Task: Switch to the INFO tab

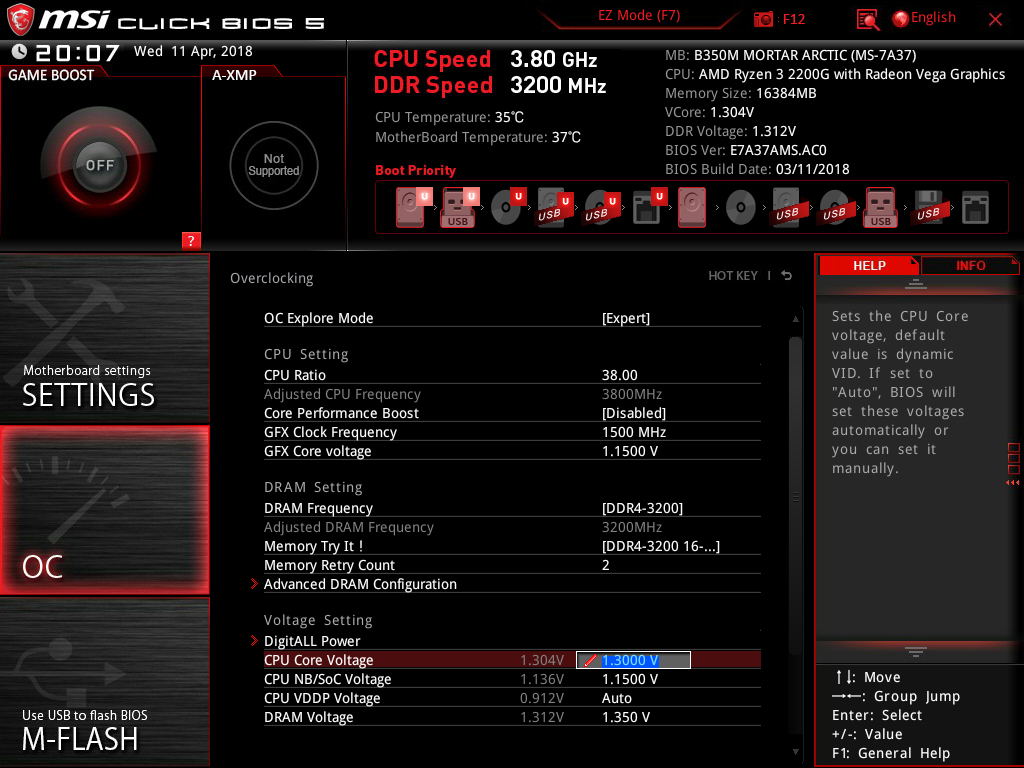Action: tap(970, 266)
